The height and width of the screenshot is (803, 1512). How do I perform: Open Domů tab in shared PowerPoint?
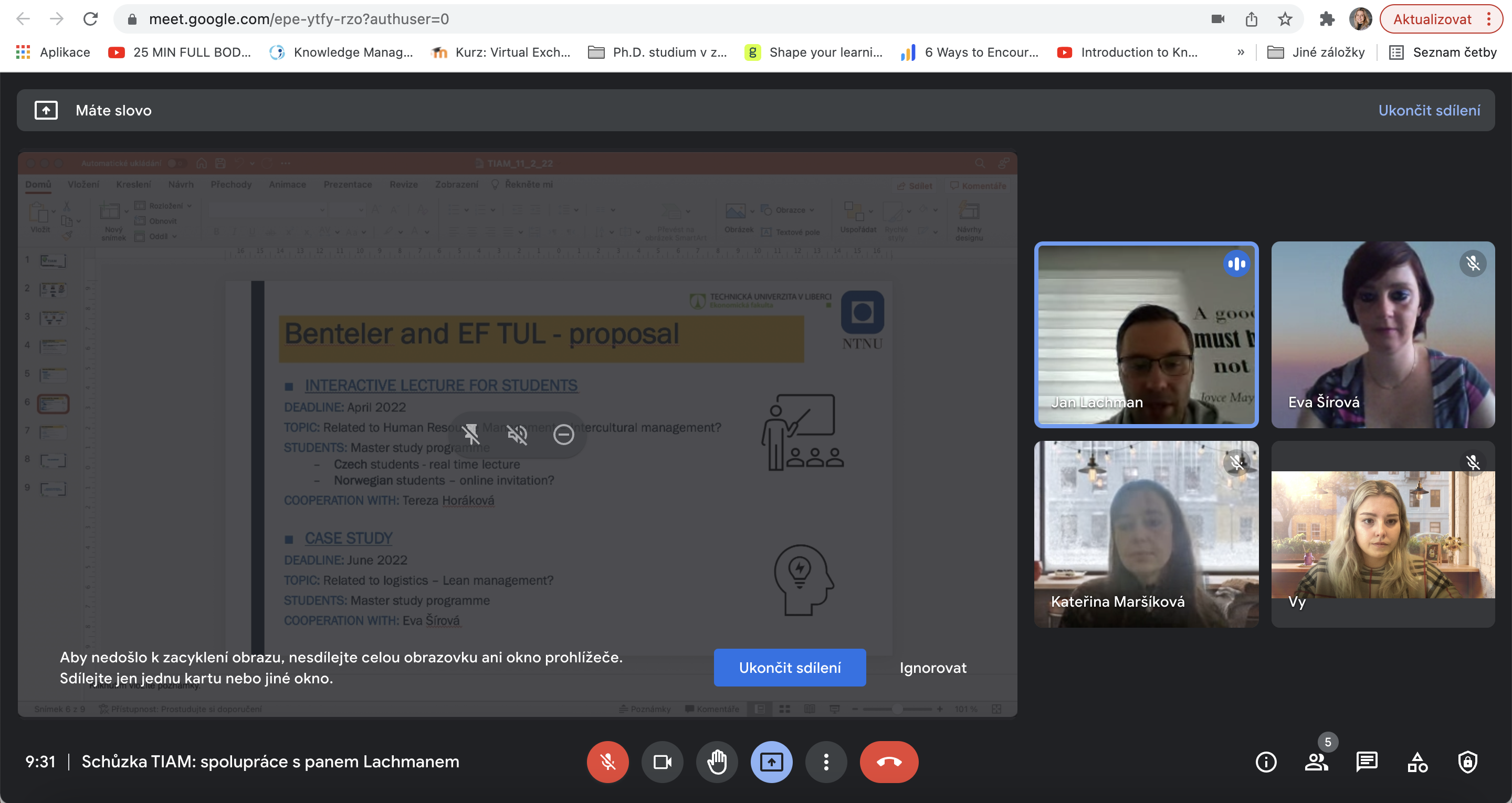pyautogui.click(x=38, y=184)
